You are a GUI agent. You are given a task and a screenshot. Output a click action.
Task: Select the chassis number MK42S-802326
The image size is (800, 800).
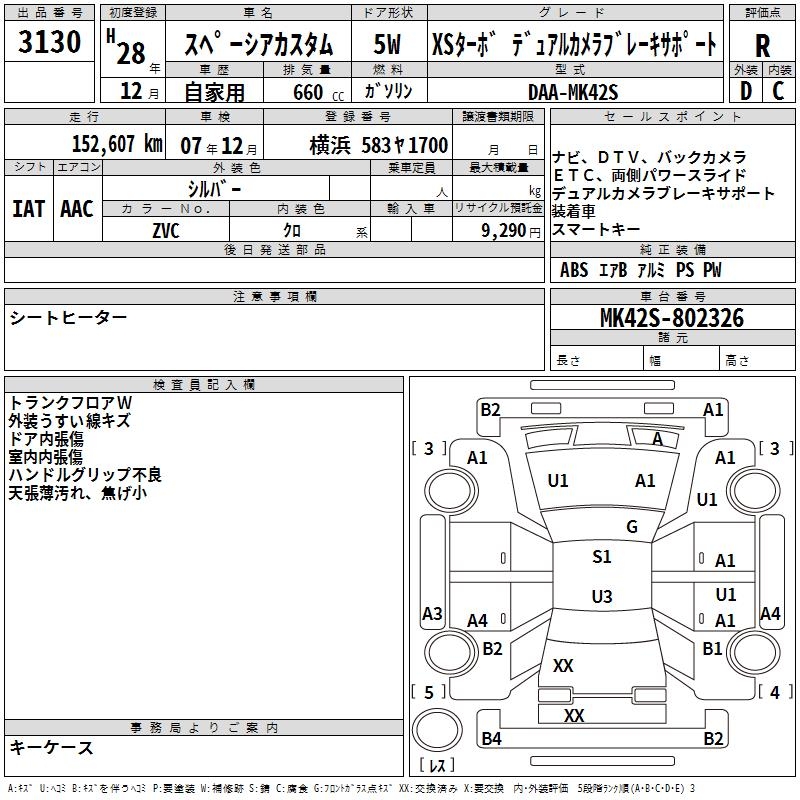[x=671, y=318]
